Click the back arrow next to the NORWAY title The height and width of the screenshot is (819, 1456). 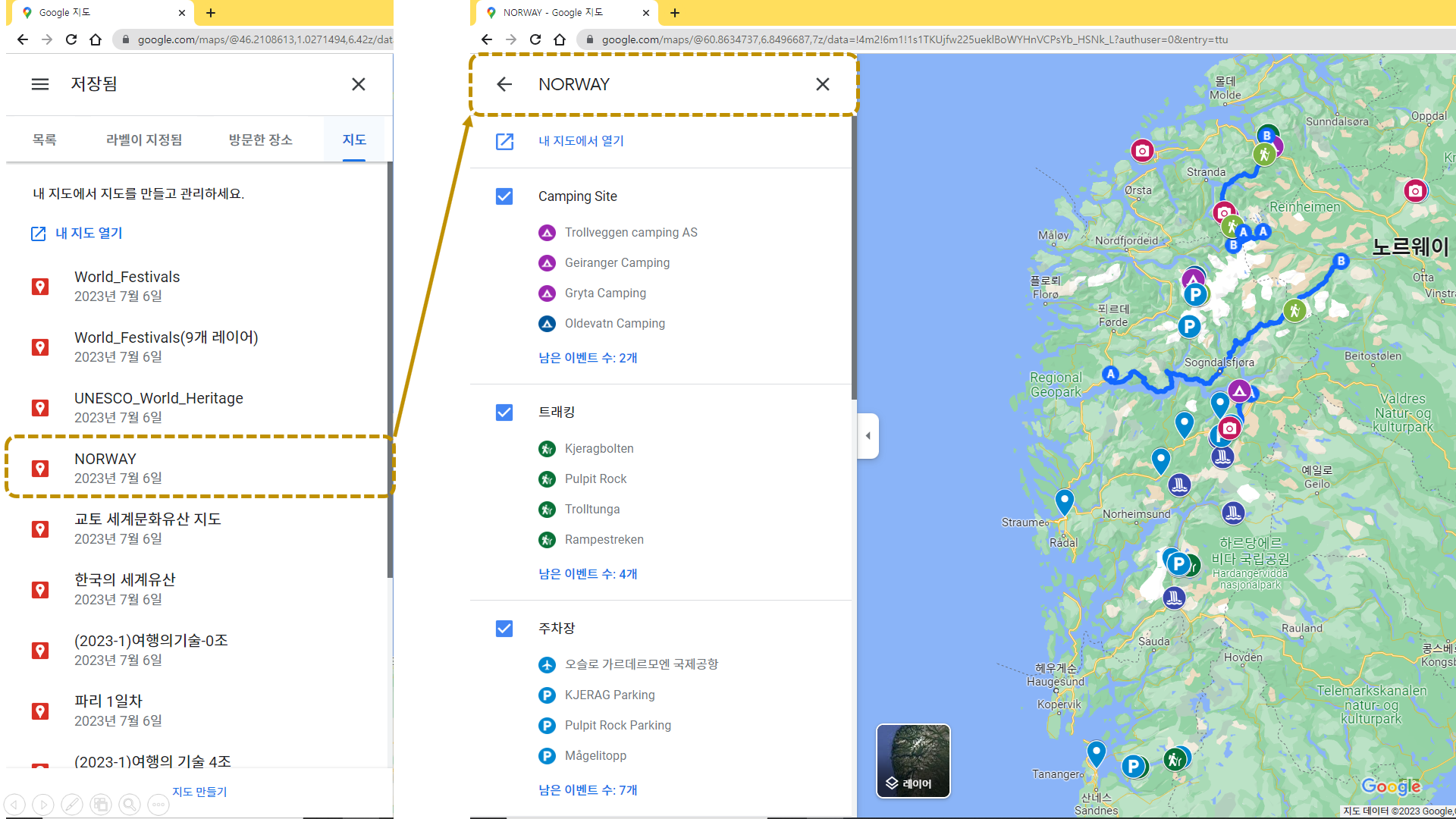tap(504, 84)
